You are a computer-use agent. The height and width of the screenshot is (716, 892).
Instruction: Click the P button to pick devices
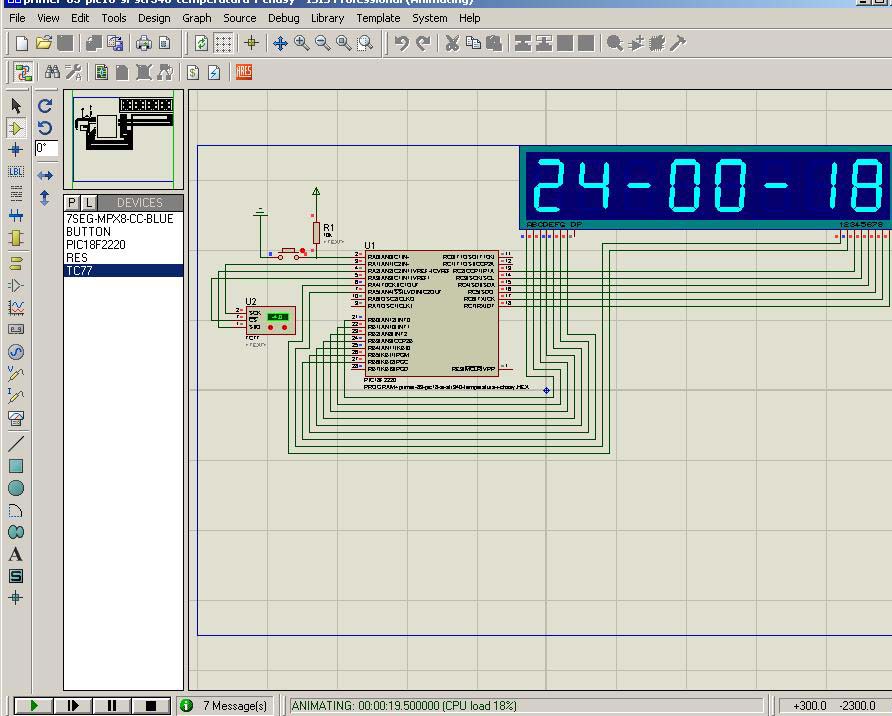[70, 202]
